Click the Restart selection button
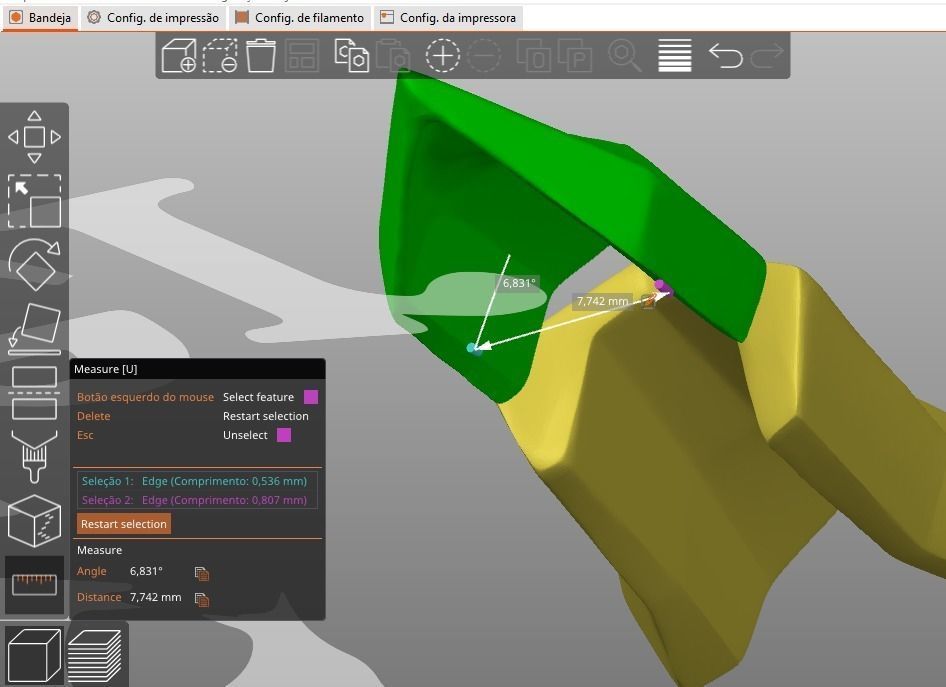 click(x=124, y=524)
